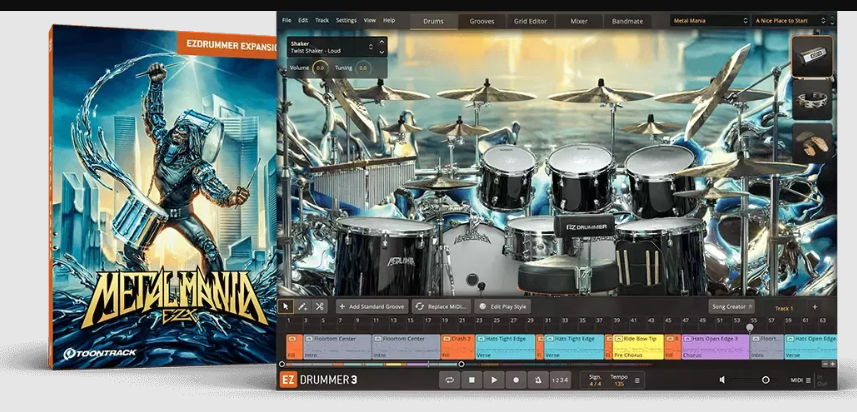The image size is (857, 412).
Task: Click the EZ Drummer 3 logo
Action: click(x=319, y=380)
